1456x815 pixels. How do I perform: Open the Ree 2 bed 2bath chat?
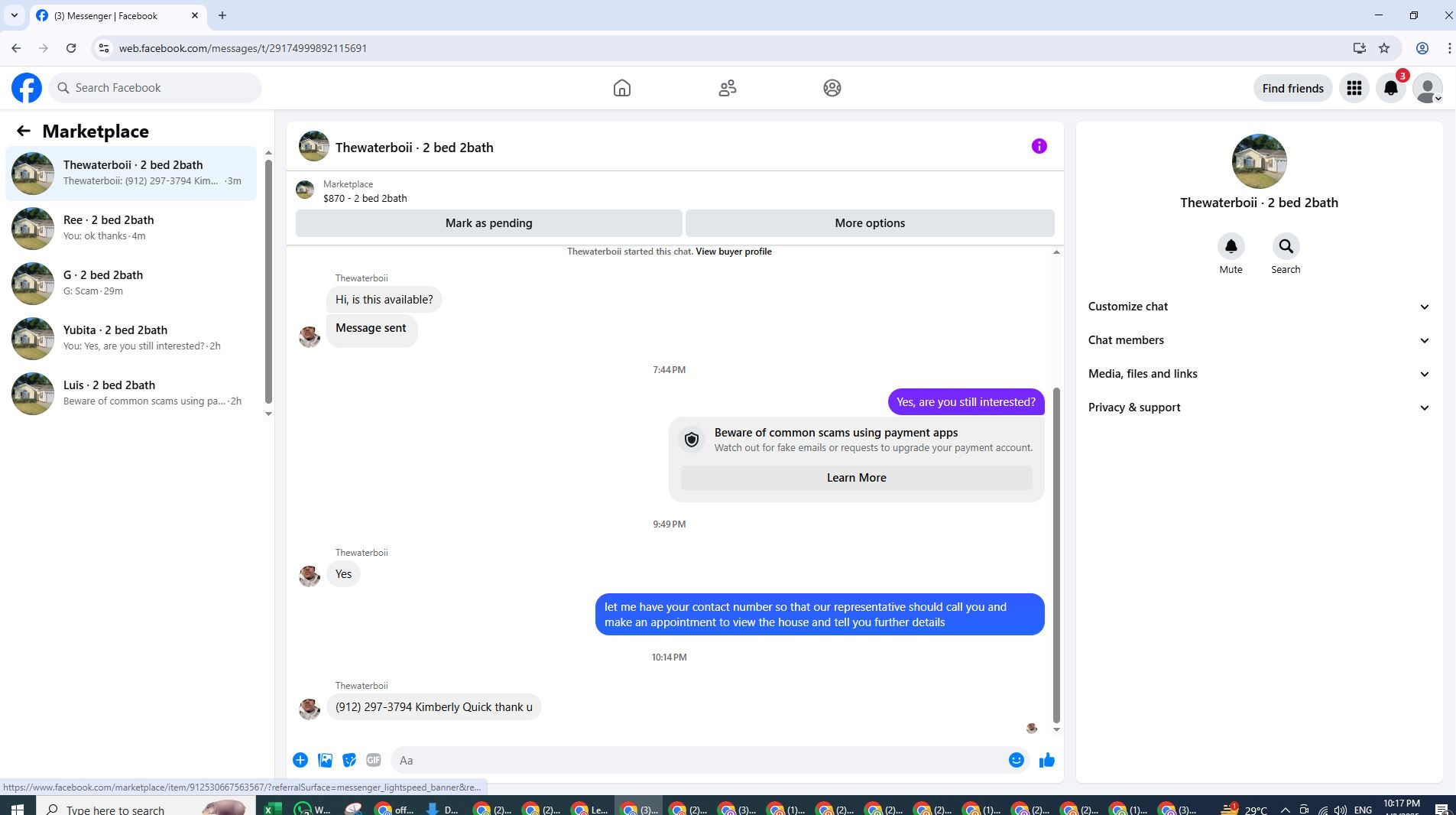point(131,228)
